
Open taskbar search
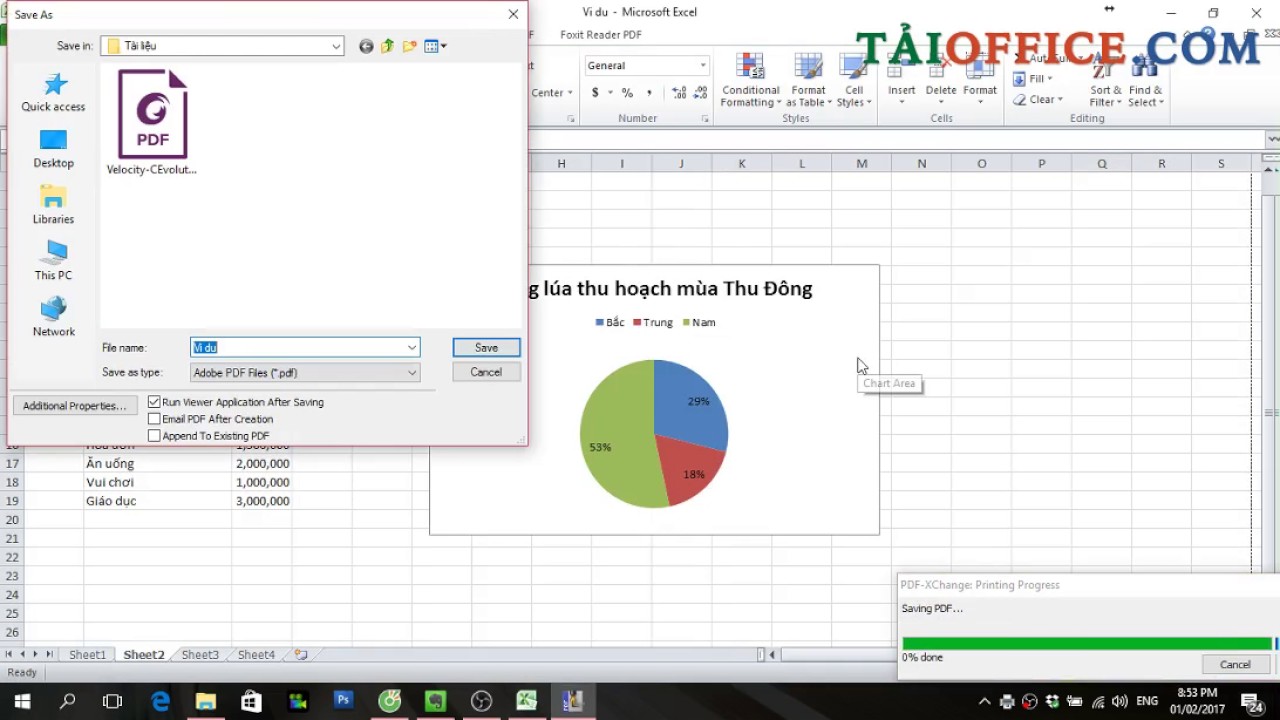point(68,701)
